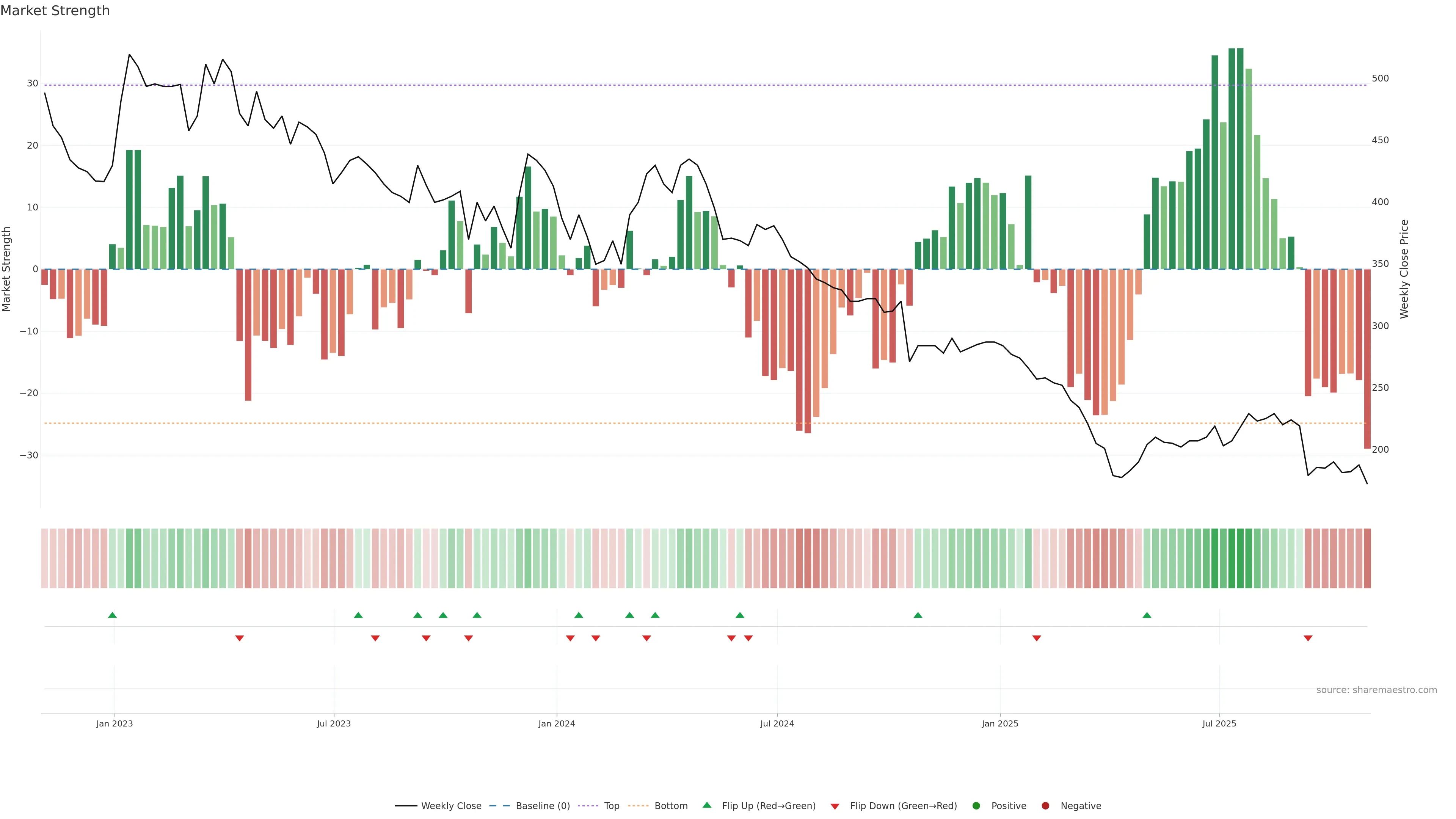Image resolution: width=1456 pixels, height=819 pixels.
Task: Click the flip-up triangle between Jul 2024 and Jan 2025
Action: (x=918, y=615)
